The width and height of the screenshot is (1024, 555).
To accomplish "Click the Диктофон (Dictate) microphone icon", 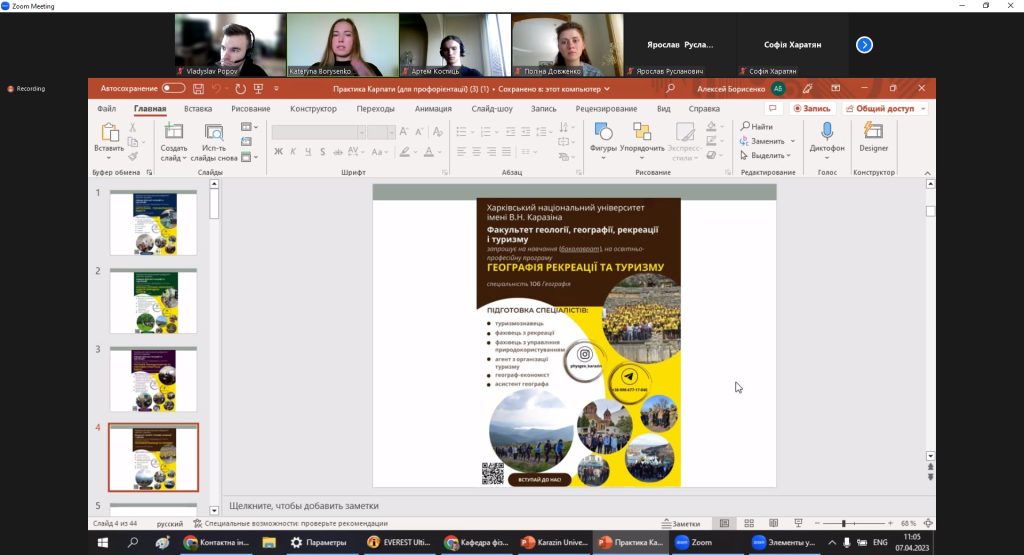I will [x=827, y=132].
